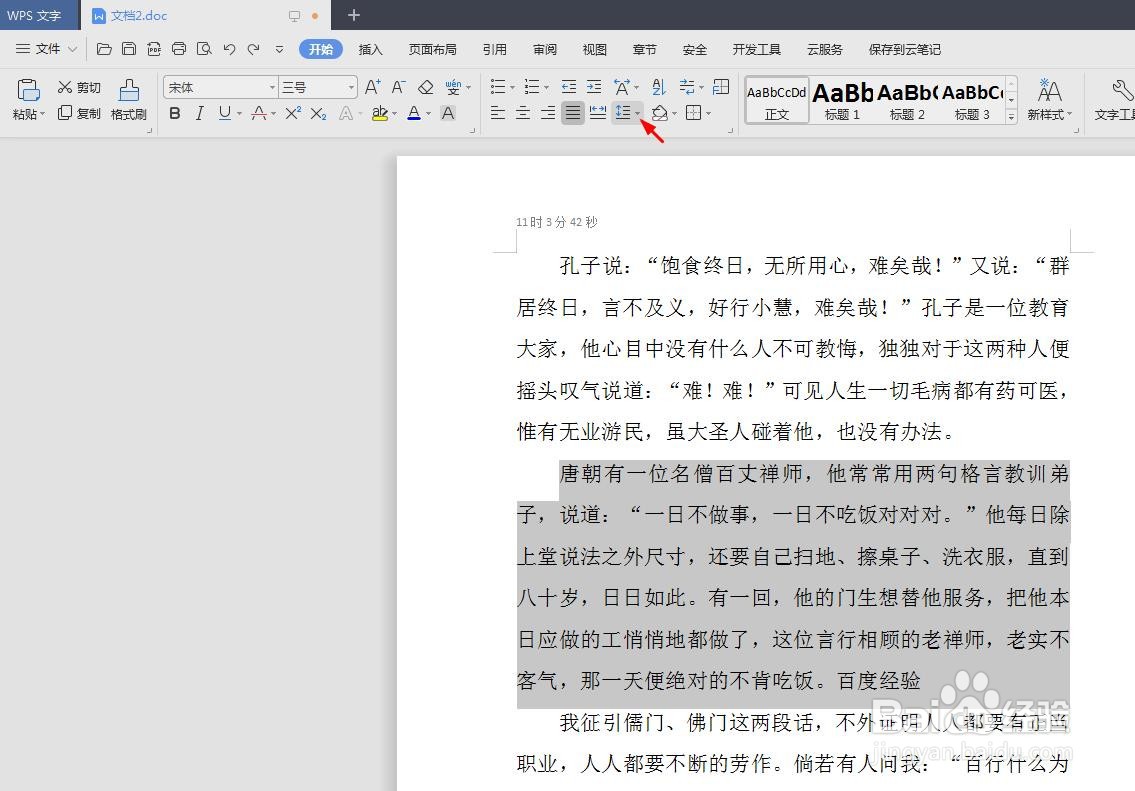The width and height of the screenshot is (1135, 791).
Task: Open the 文件 menu
Action: tap(48, 48)
